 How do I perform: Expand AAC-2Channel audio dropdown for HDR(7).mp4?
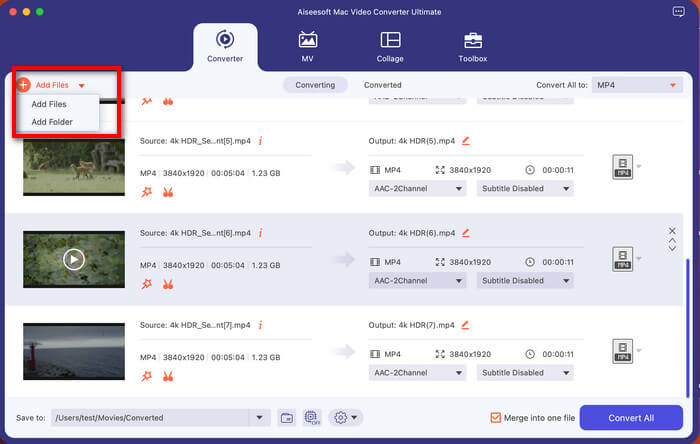point(417,373)
